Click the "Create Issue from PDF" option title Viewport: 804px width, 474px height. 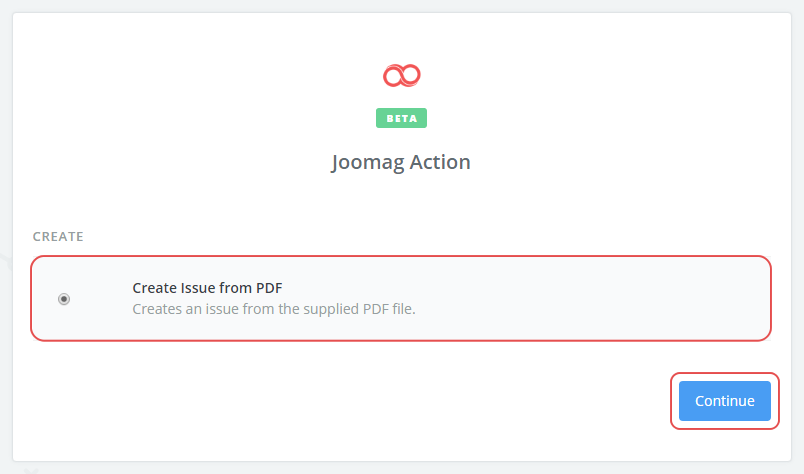point(207,288)
